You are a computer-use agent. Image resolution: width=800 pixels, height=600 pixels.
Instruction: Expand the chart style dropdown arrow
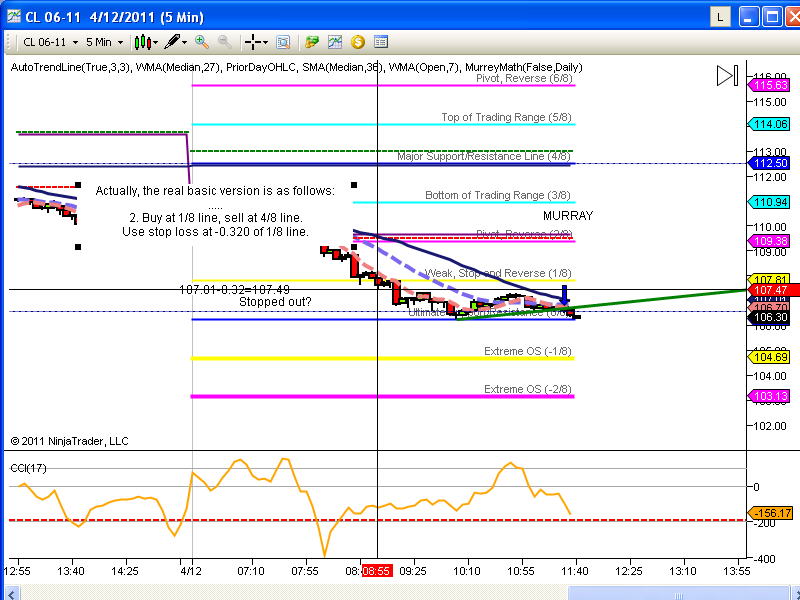[x=156, y=43]
